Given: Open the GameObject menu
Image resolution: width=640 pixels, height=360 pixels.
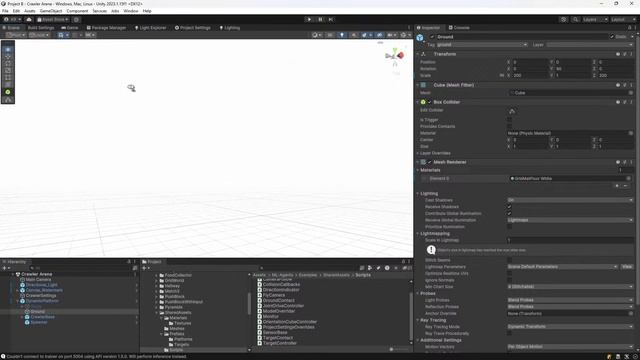Looking at the screenshot, I should [51, 11].
